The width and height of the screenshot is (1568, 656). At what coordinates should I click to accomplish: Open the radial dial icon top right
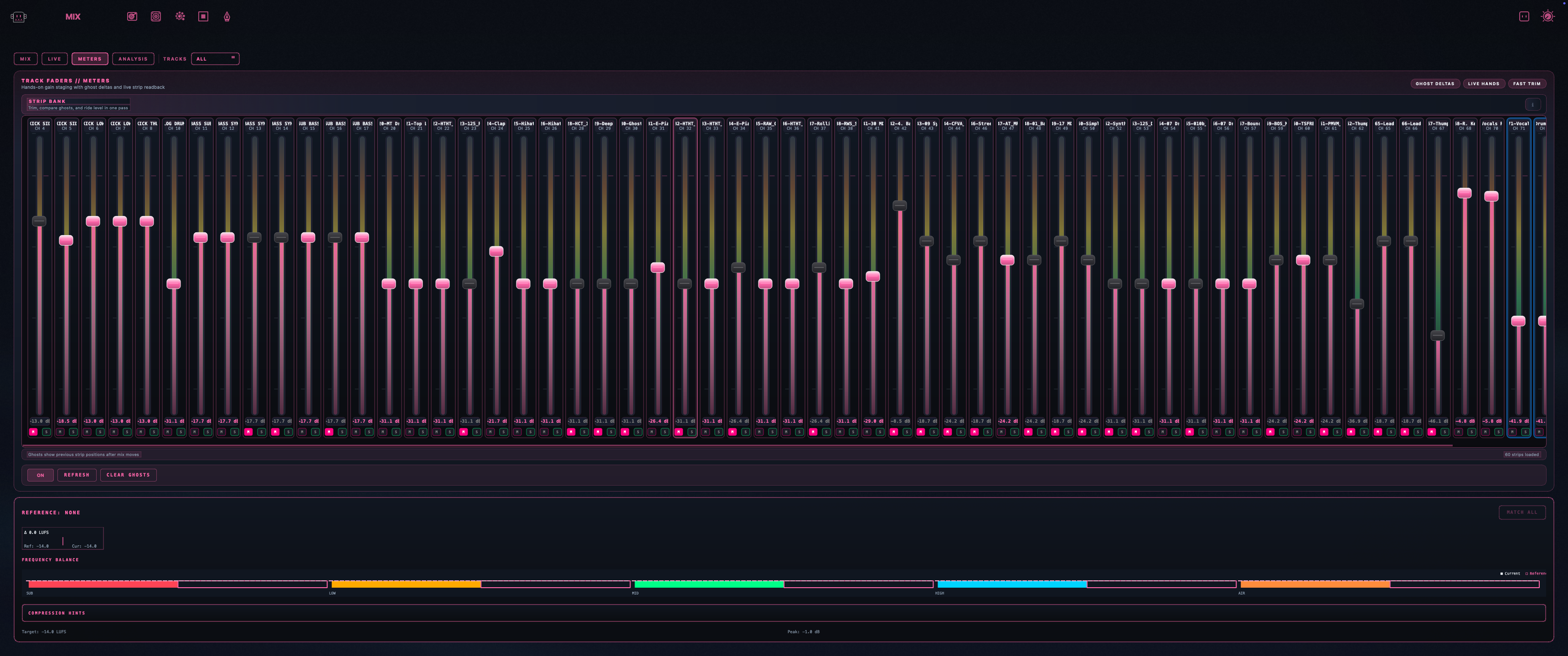pos(1548,16)
